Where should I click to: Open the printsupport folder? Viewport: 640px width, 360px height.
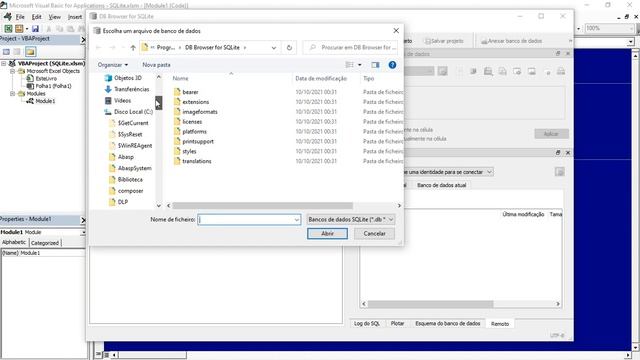tap(198, 141)
